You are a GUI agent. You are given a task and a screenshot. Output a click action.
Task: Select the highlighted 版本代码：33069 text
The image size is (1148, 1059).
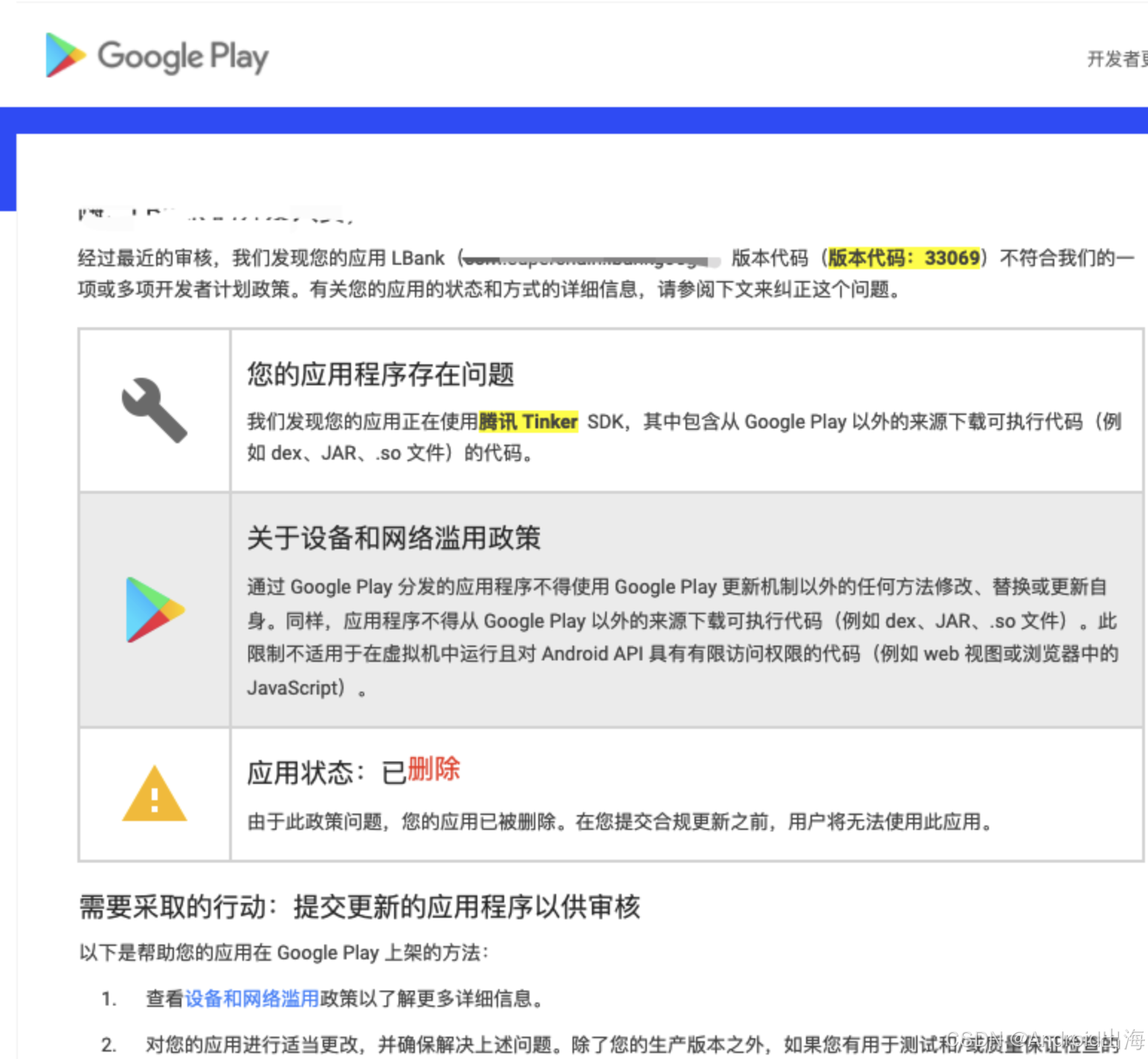pos(904,258)
